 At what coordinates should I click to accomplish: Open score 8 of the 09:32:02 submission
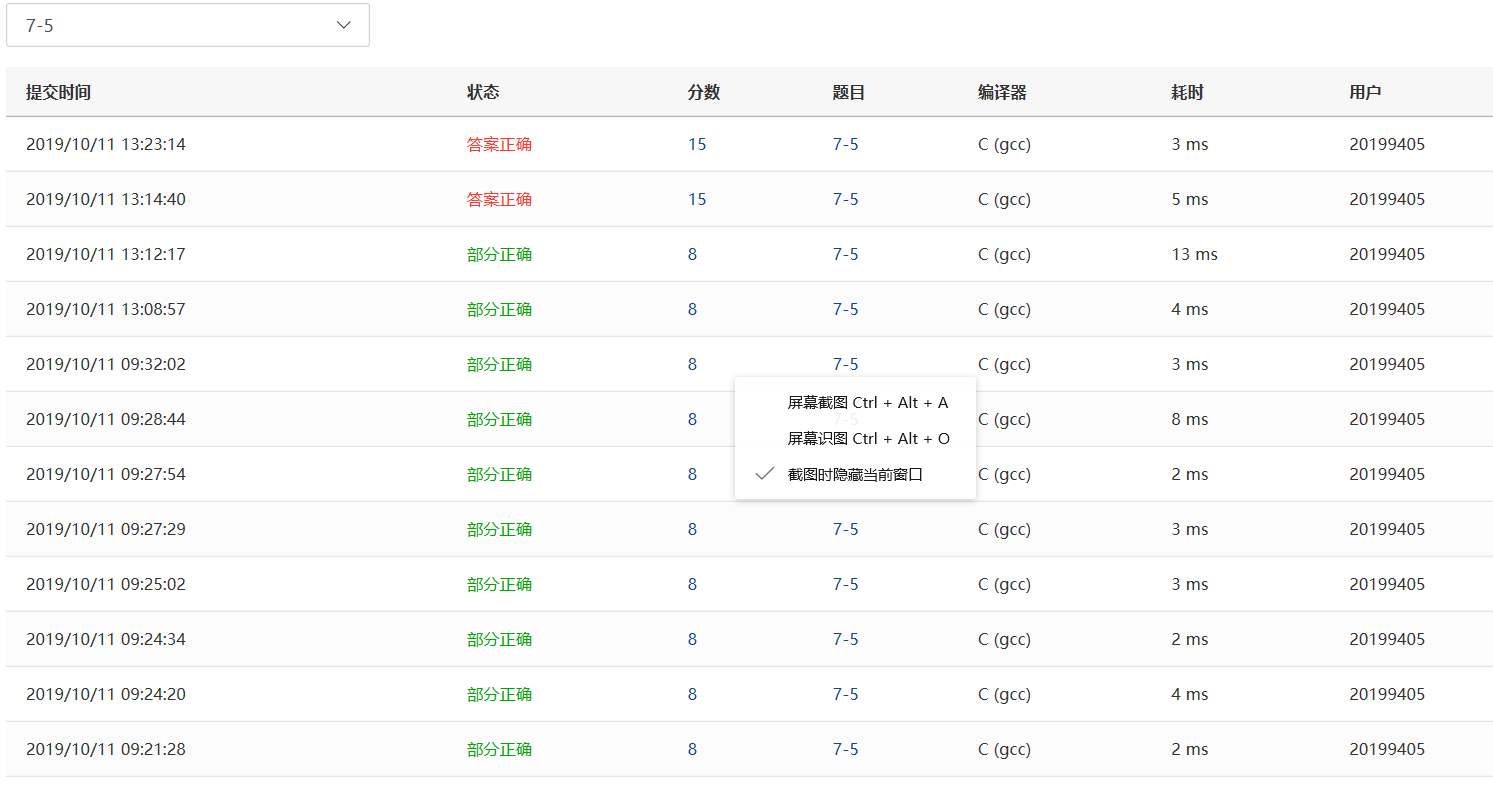point(692,364)
